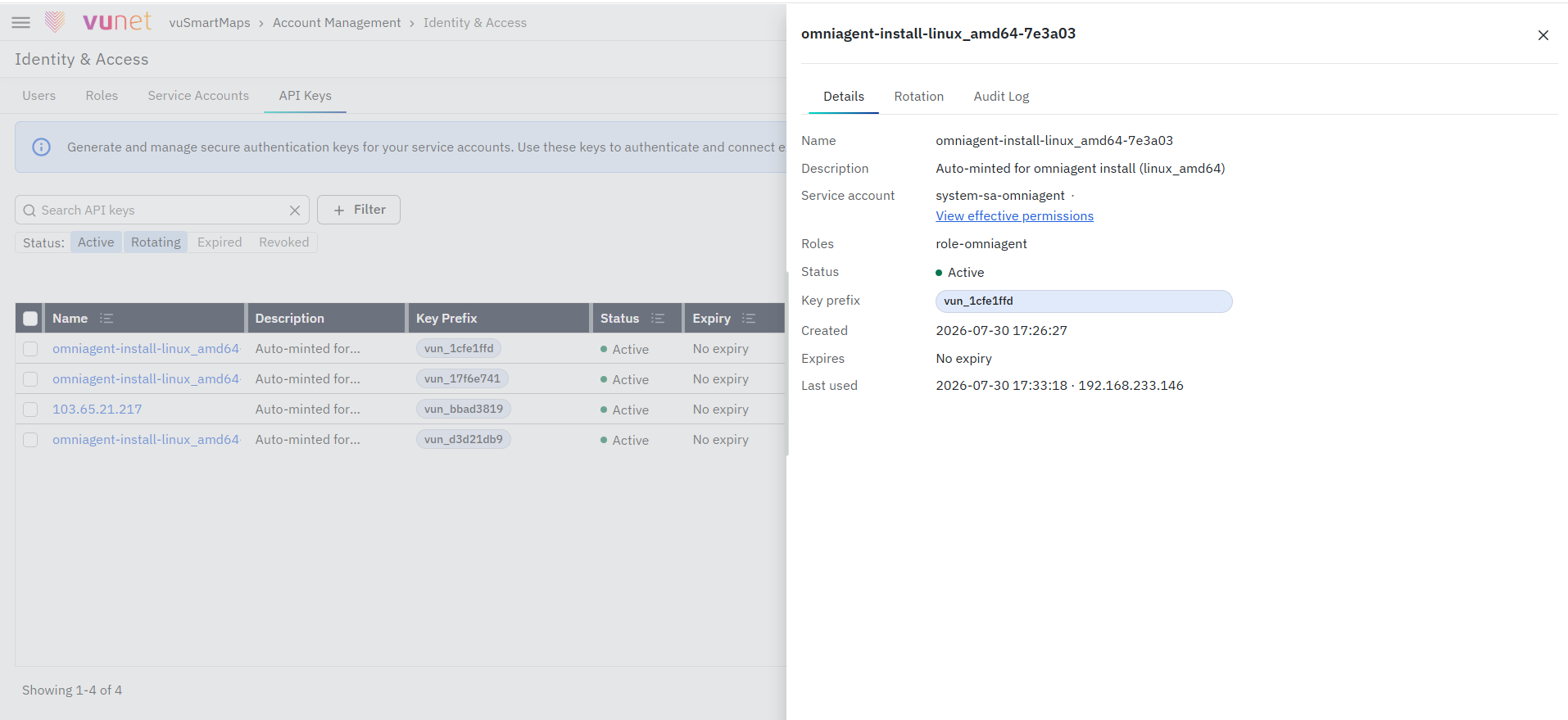Click the Identity & Access breadcrumb text

pyautogui.click(x=475, y=23)
